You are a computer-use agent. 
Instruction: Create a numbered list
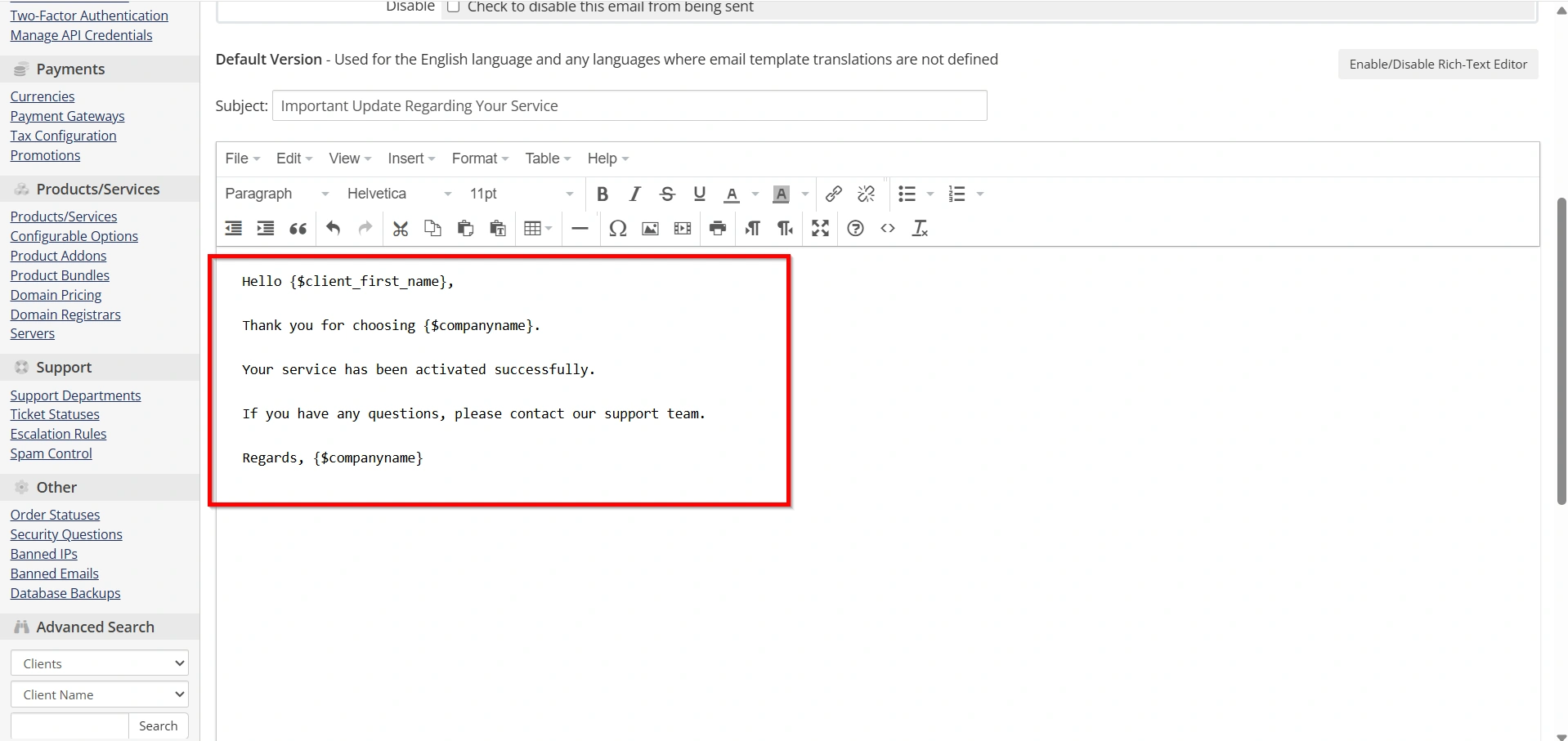pos(957,194)
